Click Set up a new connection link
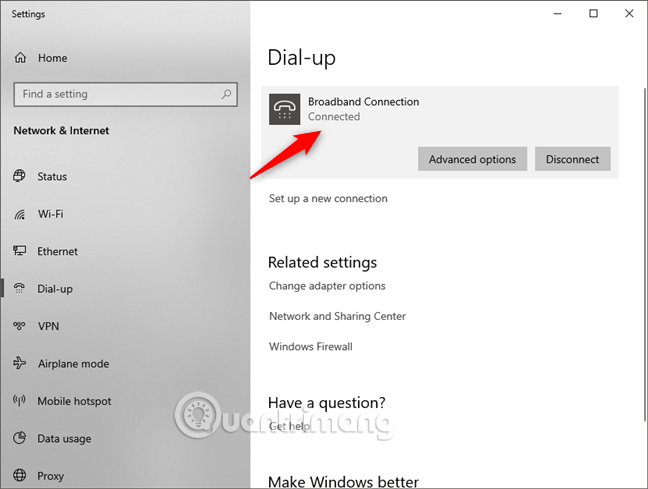 (x=328, y=199)
